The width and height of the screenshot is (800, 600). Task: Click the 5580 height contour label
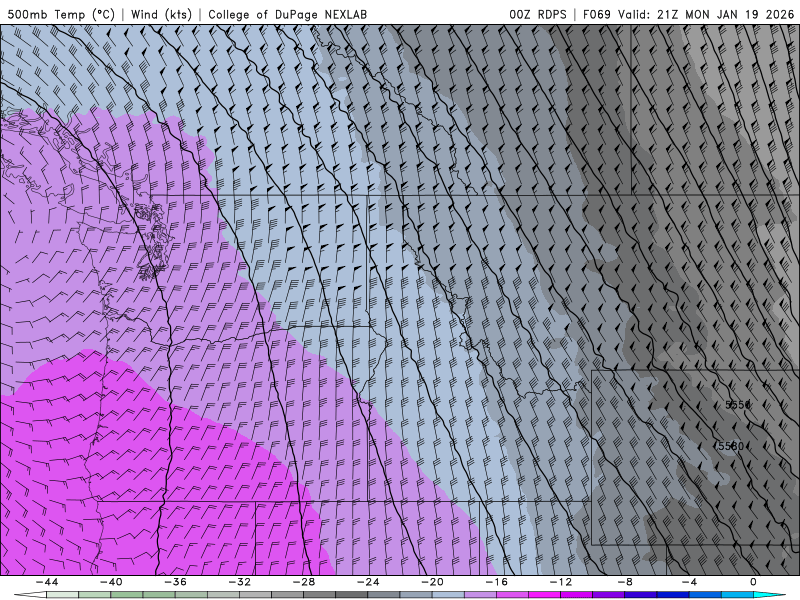point(730,446)
